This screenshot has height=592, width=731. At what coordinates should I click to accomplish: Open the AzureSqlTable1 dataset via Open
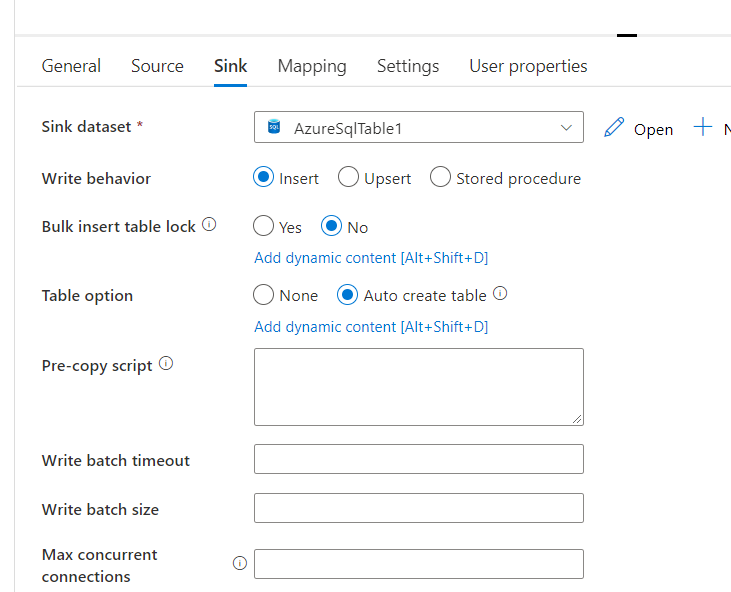653,129
